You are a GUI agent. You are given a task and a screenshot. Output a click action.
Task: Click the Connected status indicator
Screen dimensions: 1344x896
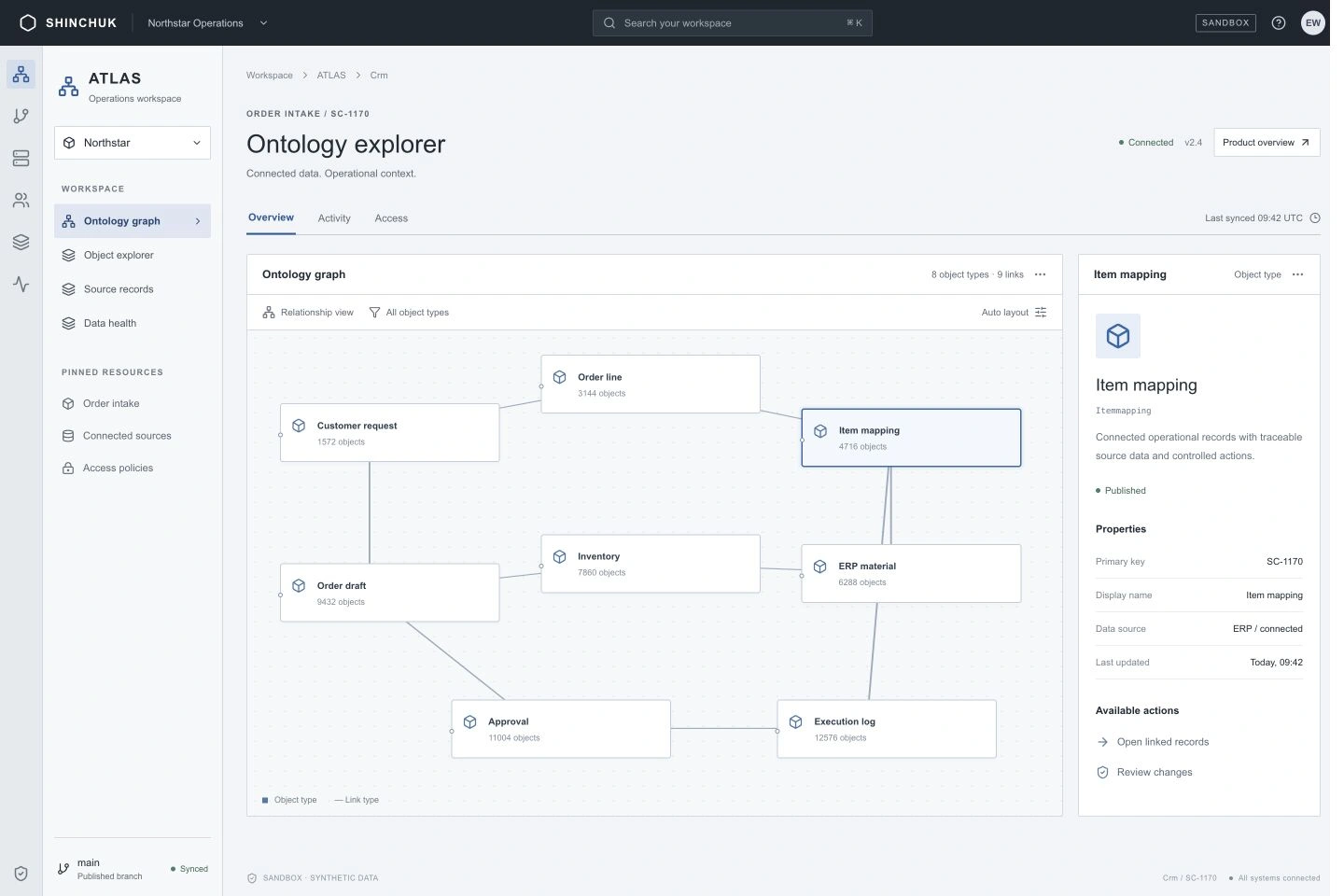coord(1146,143)
